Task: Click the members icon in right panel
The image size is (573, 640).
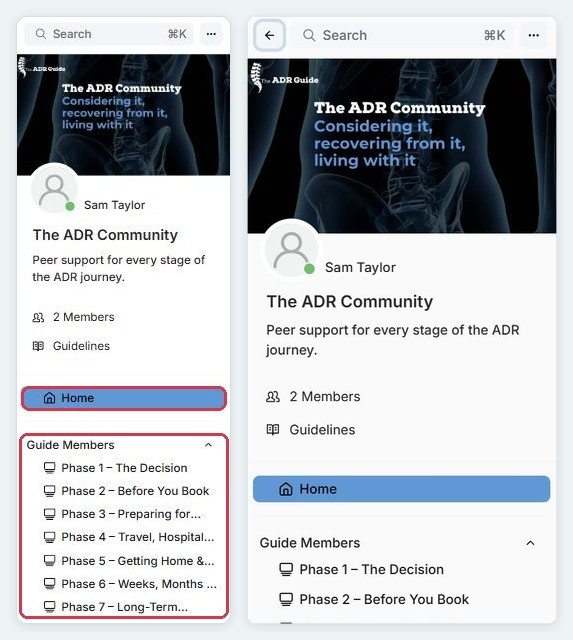Action: click(273, 396)
